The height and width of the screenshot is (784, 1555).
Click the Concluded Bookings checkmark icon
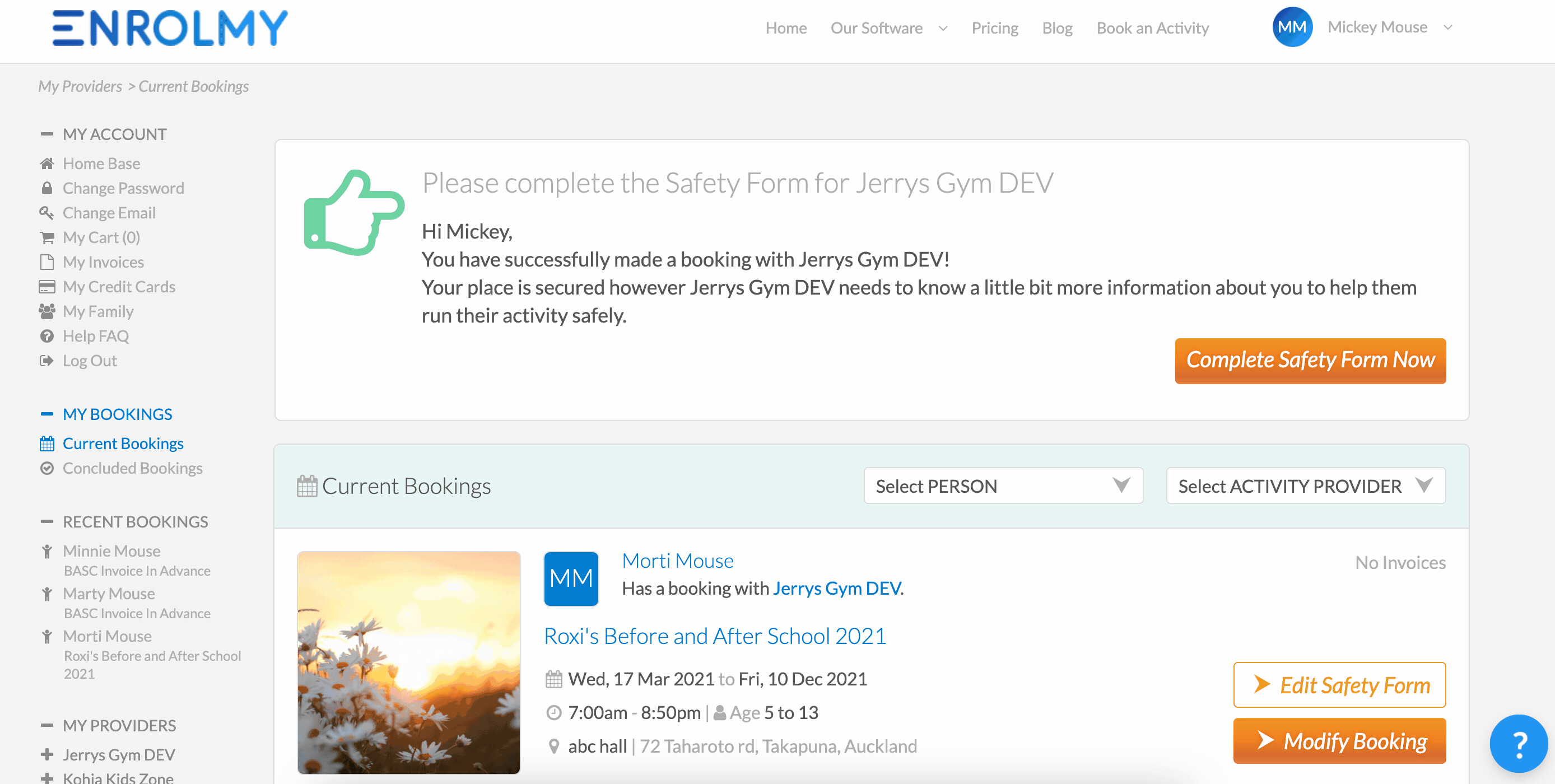46,468
